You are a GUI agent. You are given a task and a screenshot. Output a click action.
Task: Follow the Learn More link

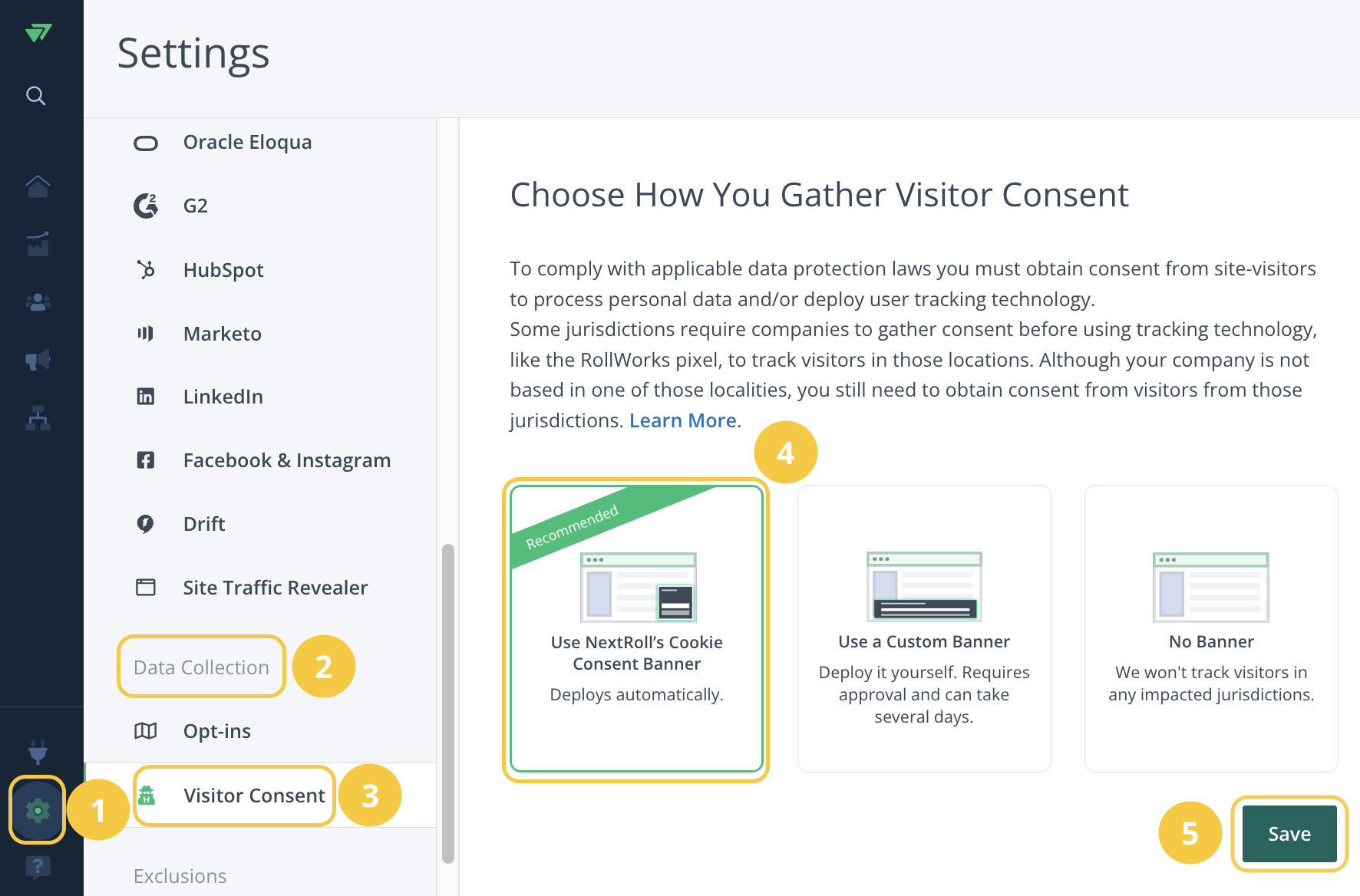point(683,420)
